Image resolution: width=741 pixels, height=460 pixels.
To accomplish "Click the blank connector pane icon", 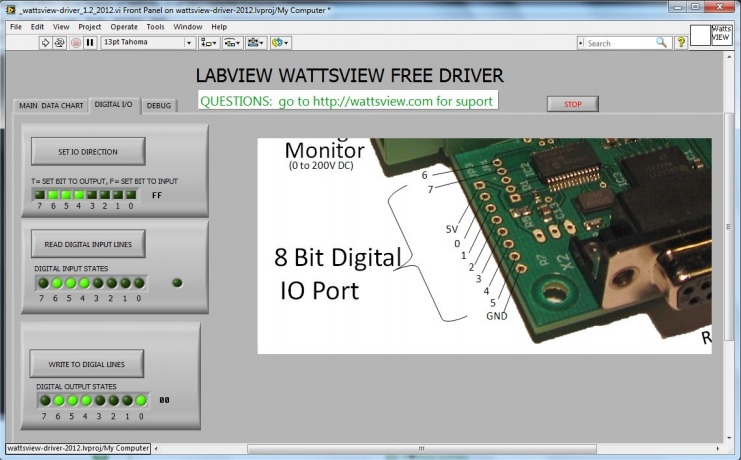I will click(700, 35).
